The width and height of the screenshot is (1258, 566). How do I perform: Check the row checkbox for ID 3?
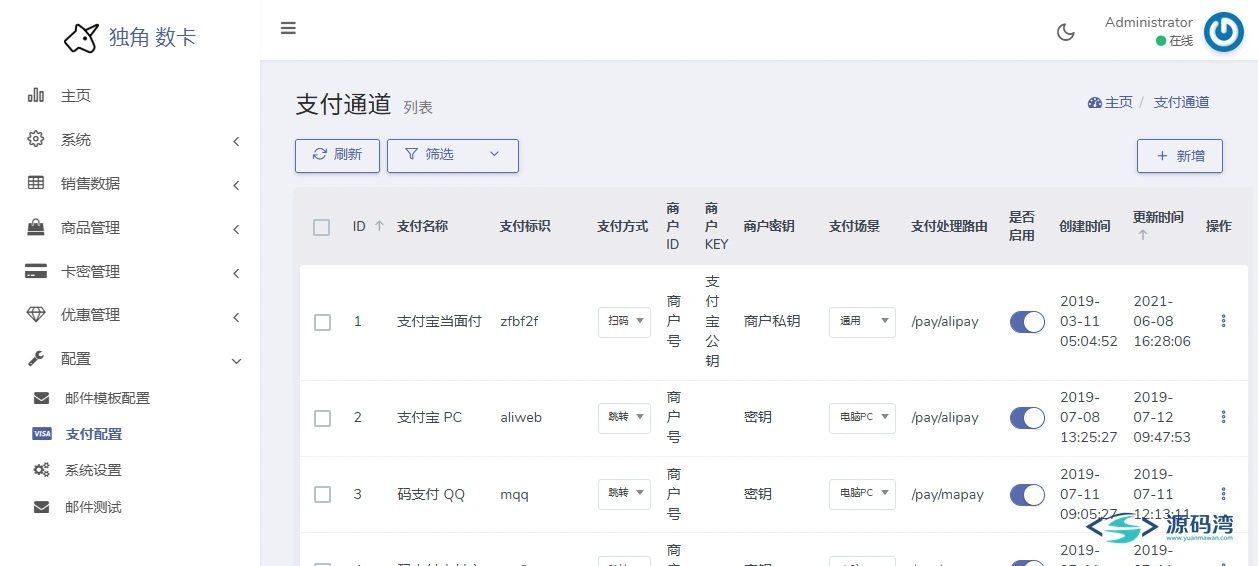pyautogui.click(x=322, y=494)
